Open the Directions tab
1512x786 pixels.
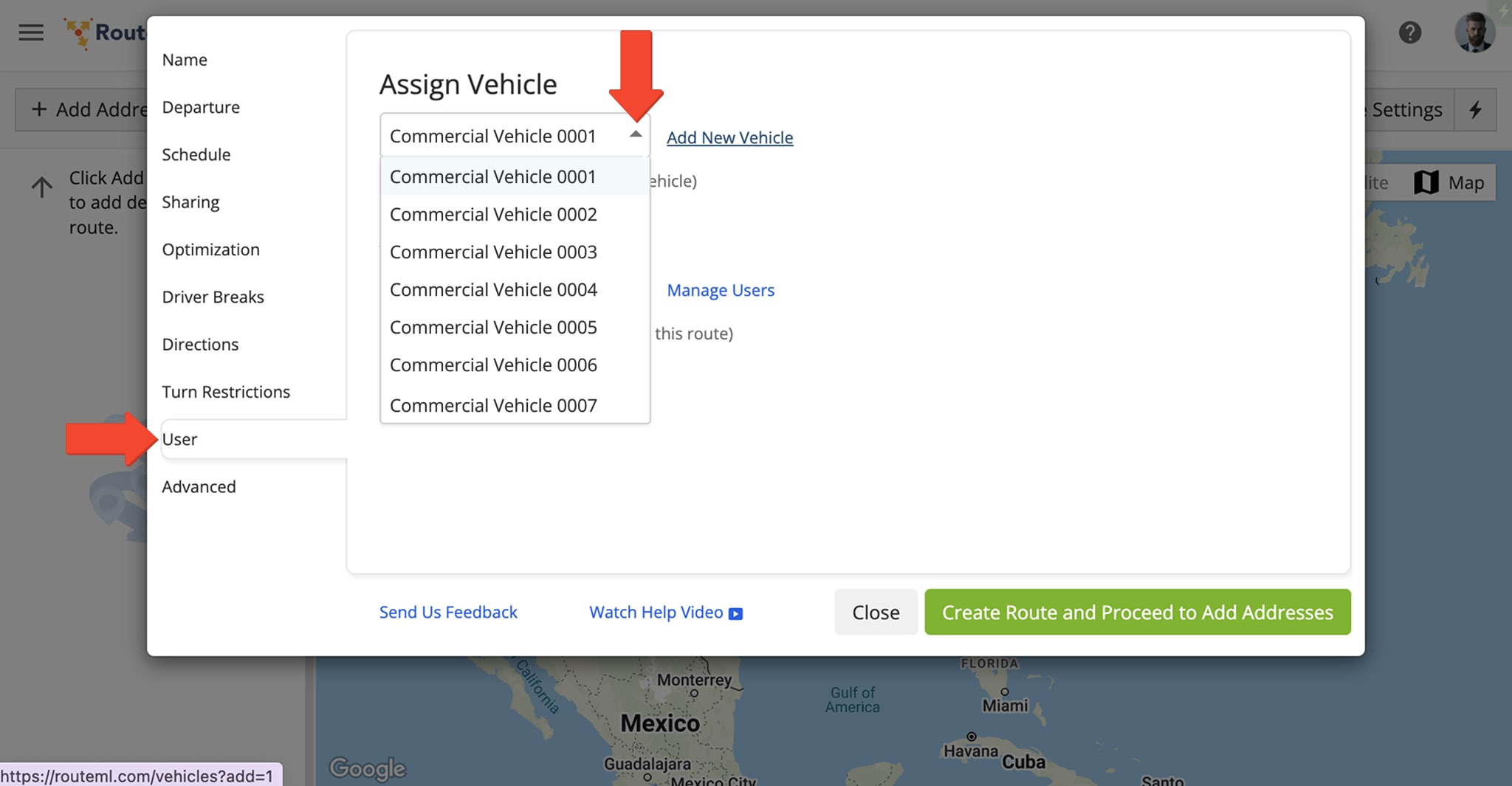pos(200,344)
